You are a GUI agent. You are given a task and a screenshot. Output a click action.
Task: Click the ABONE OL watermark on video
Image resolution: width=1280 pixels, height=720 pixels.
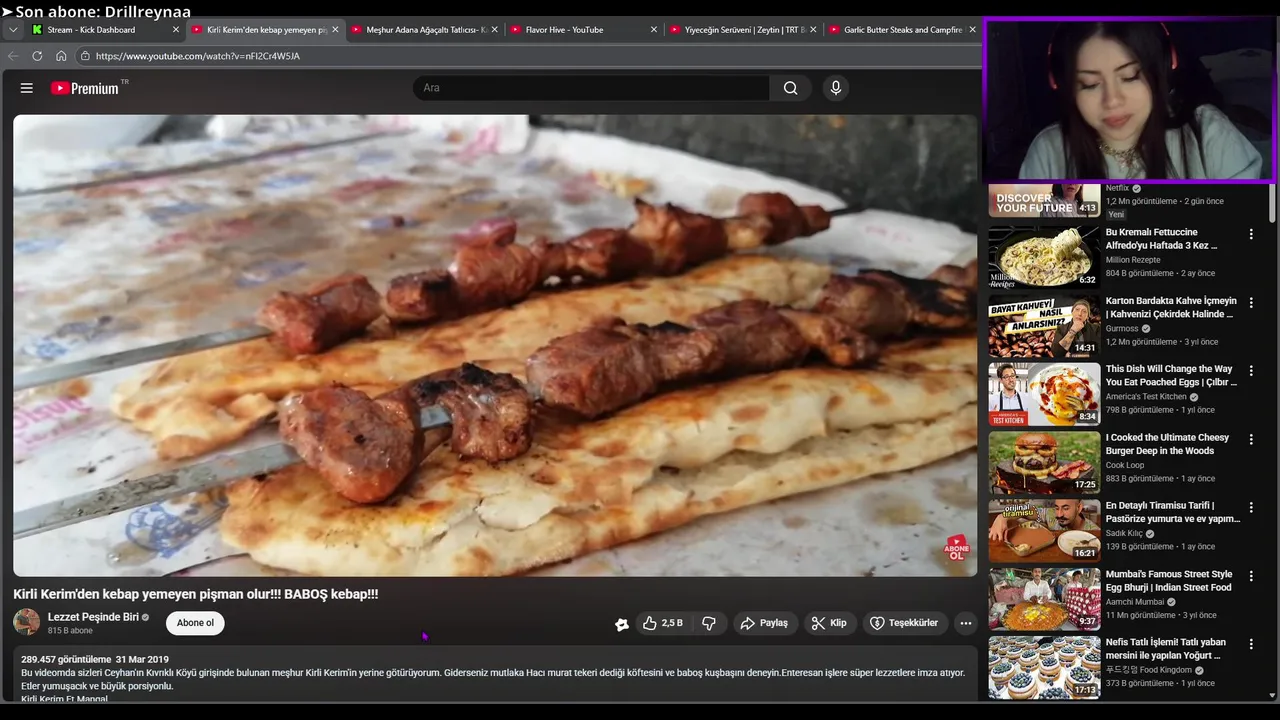(x=957, y=548)
